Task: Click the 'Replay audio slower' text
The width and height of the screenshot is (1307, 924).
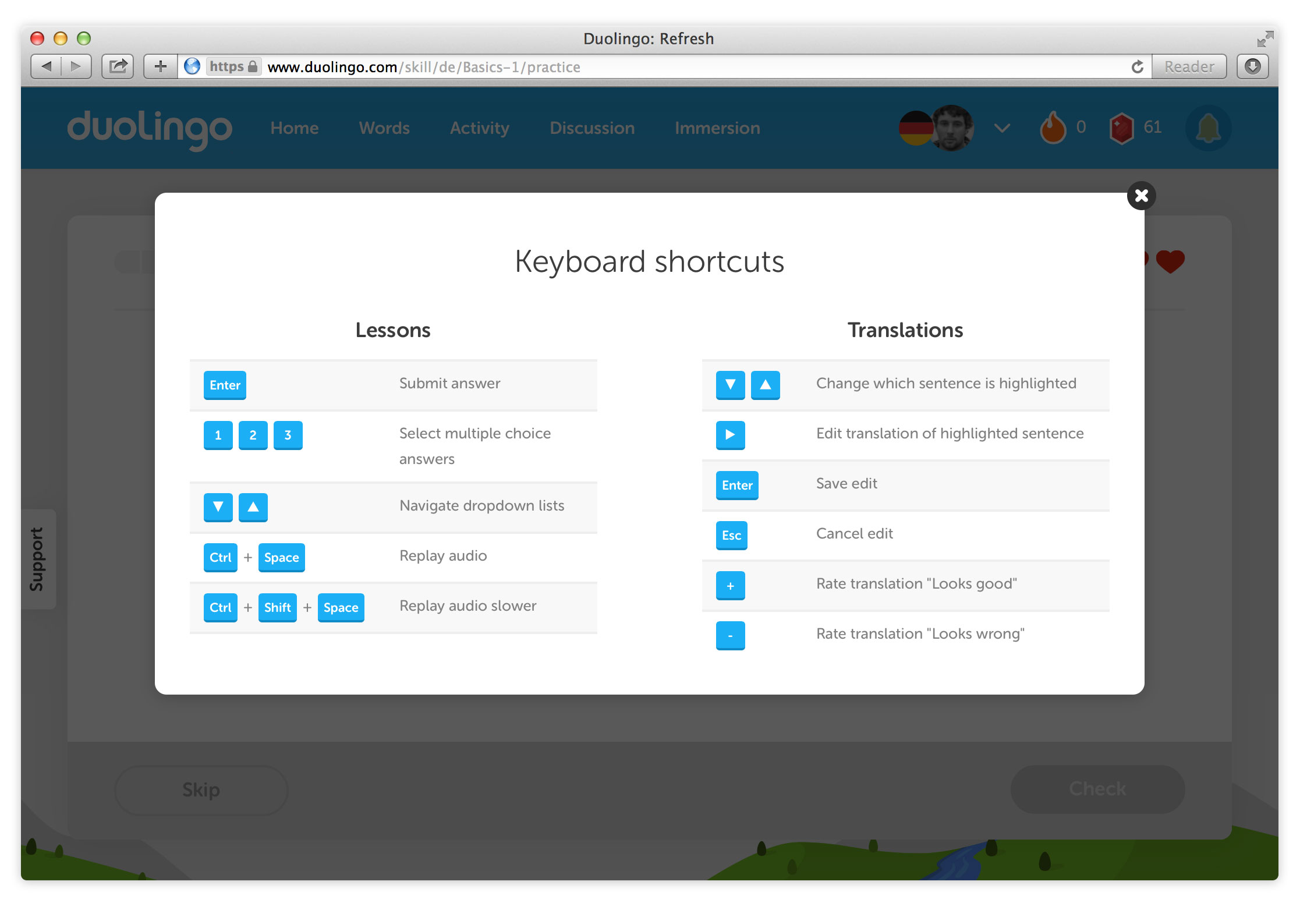Action: (468, 606)
